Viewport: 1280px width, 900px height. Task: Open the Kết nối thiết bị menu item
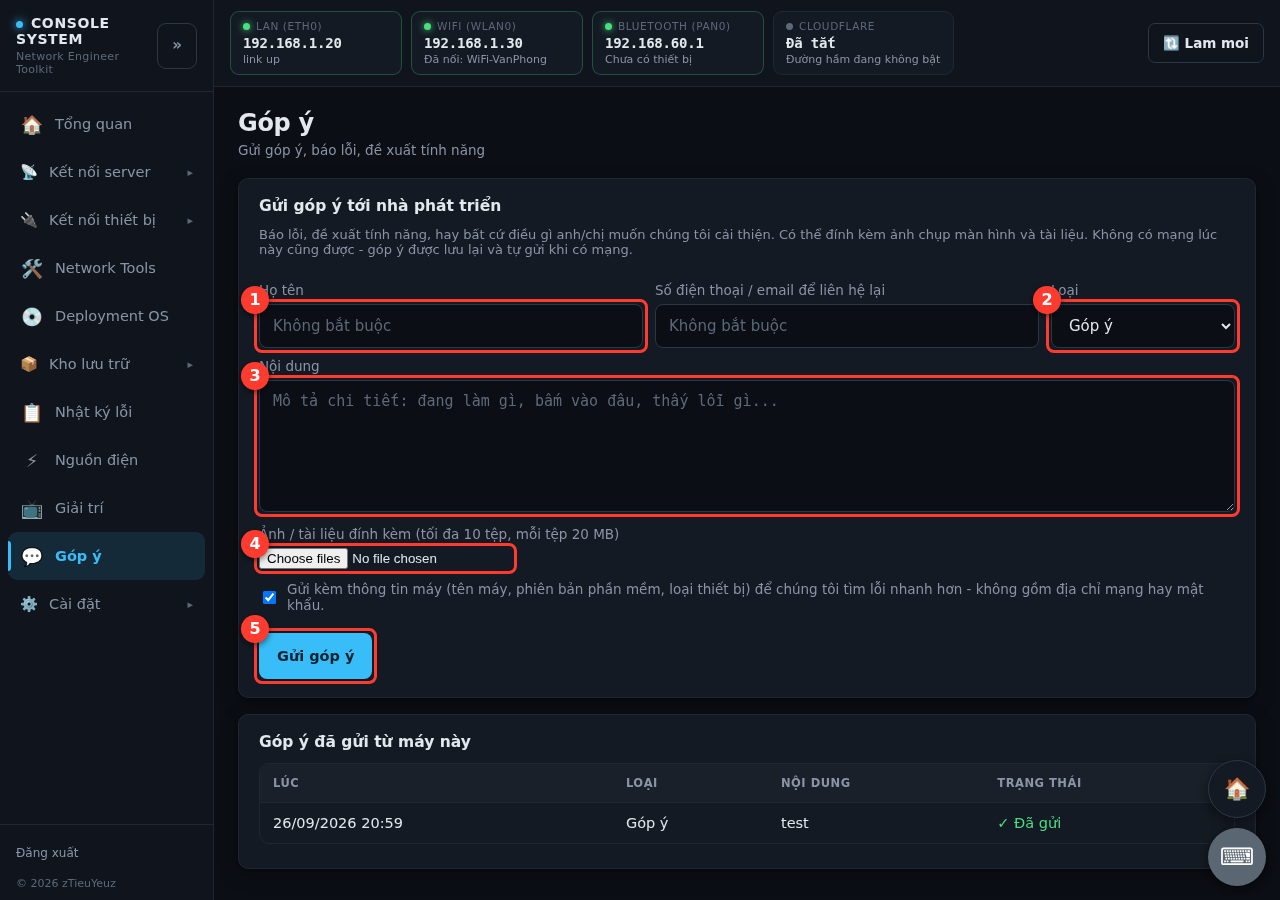click(107, 220)
